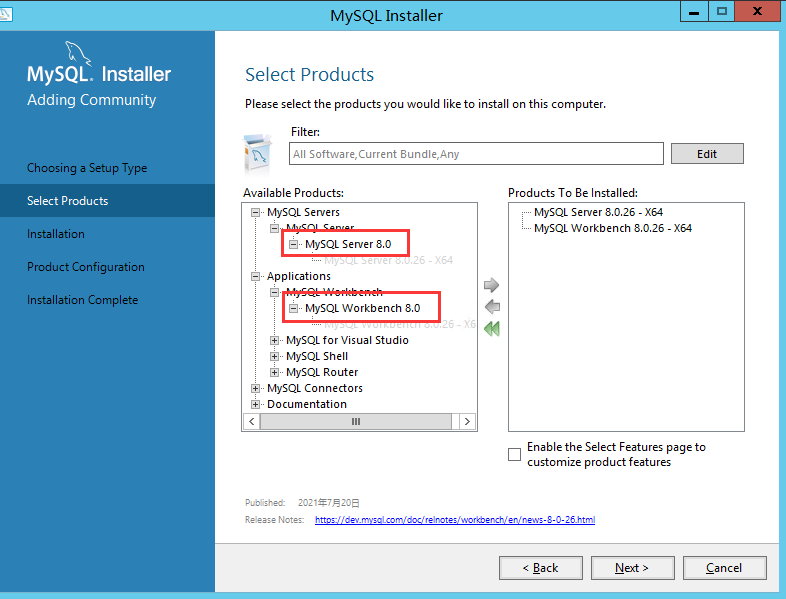Select MySQL for Visual Studio label
The image size is (786, 599).
point(347,340)
